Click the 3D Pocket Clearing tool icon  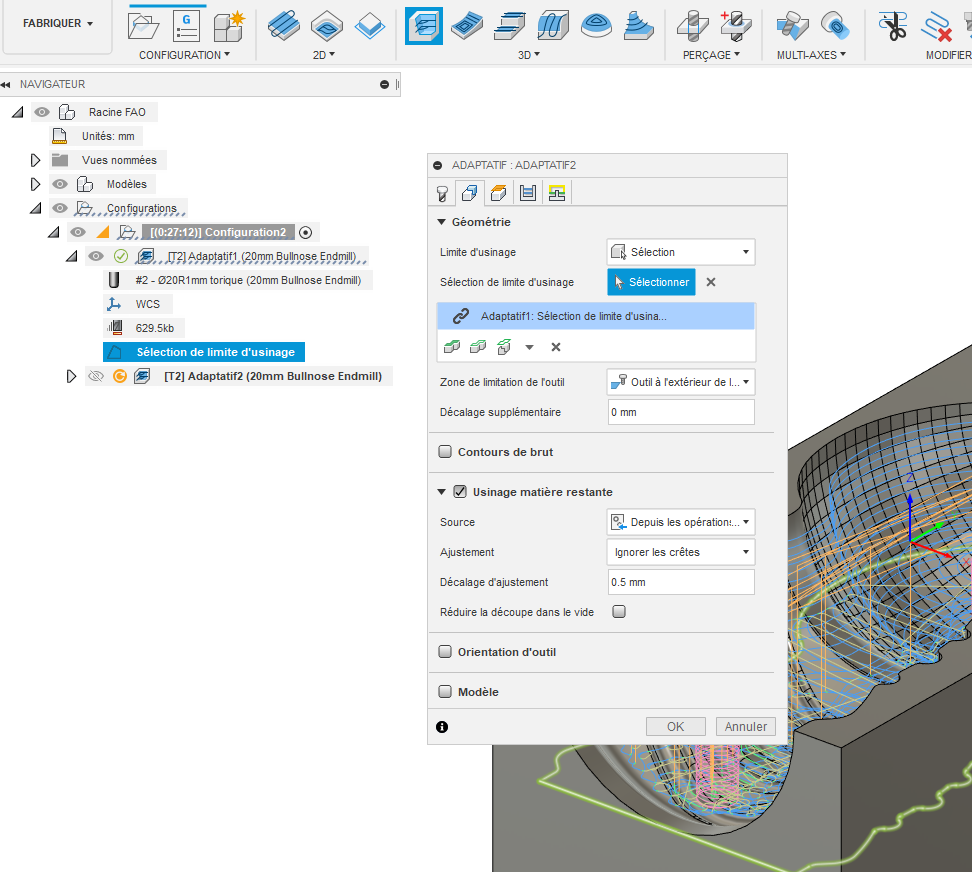pyautogui.click(x=467, y=26)
